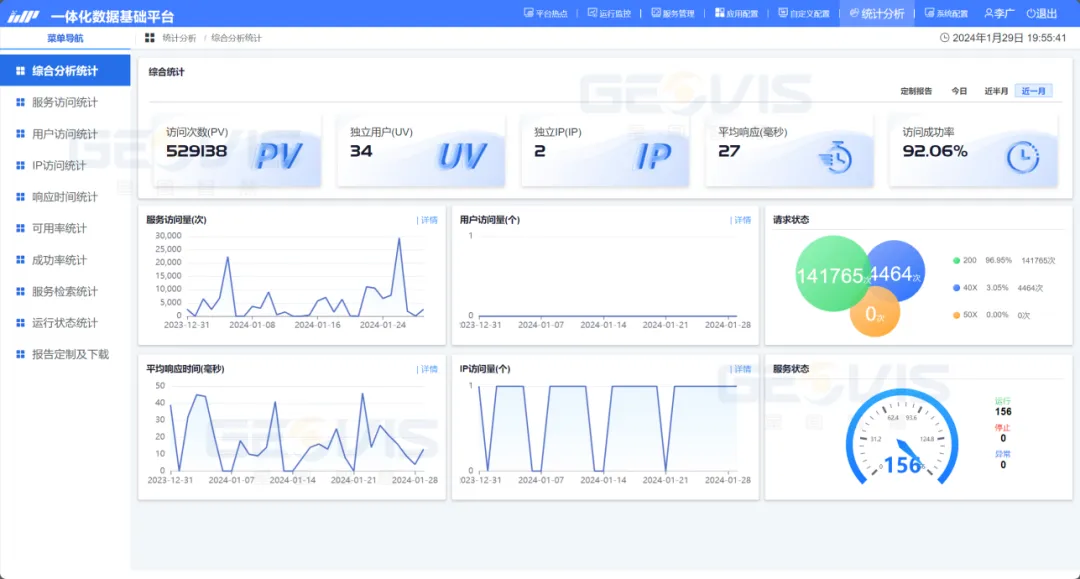
Task: Click 详情 link on 服务访问量 chart
Action: point(428,220)
